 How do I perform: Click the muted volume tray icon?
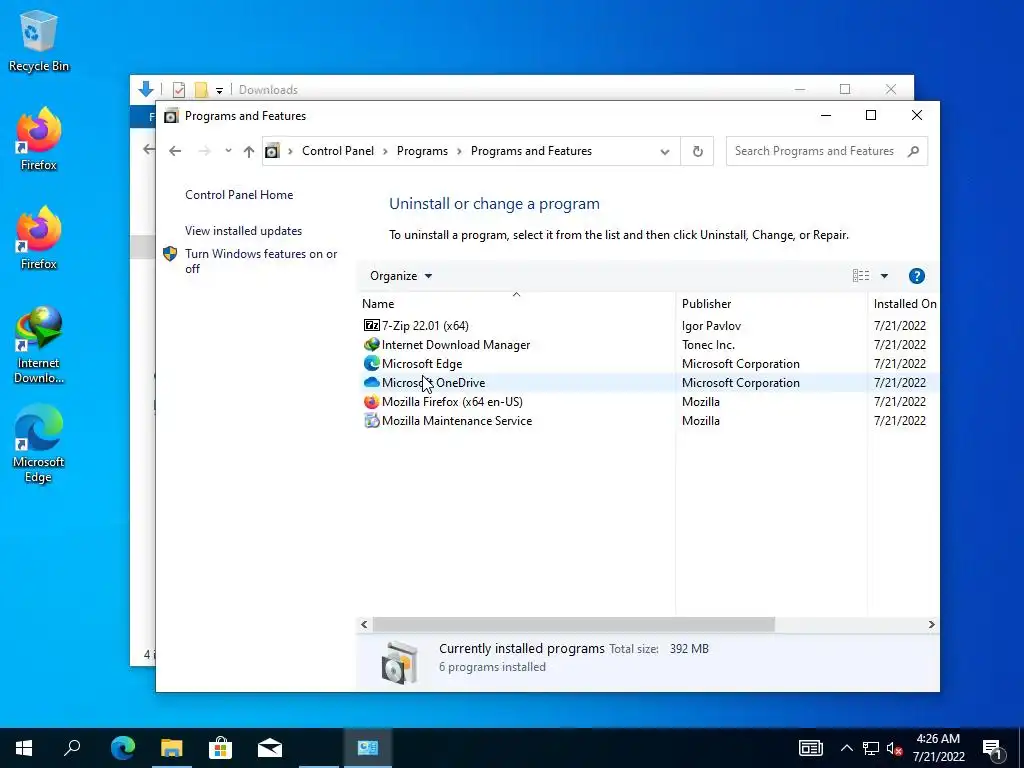tap(895, 748)
